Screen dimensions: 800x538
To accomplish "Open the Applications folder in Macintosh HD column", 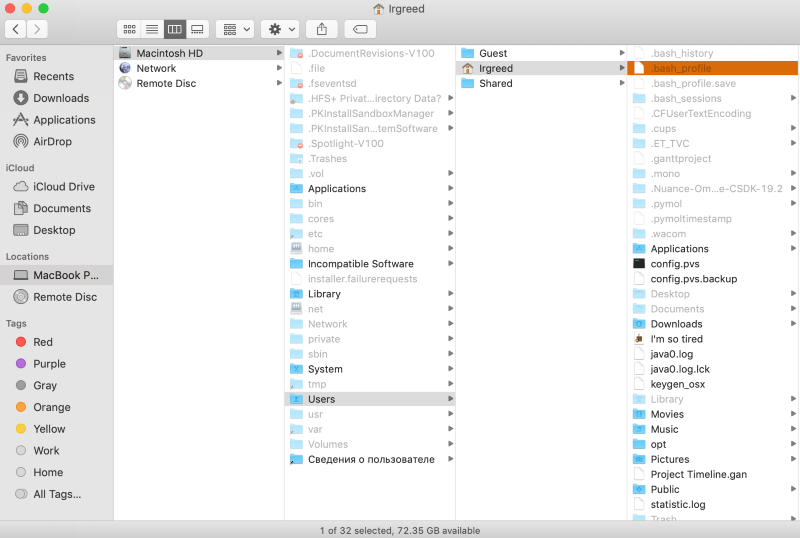I will (x=370, y=189).
